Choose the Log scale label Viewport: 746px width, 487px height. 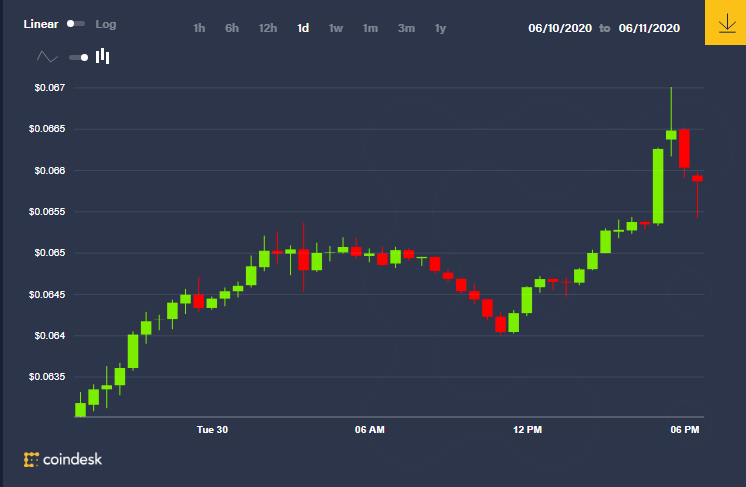[106, 24]
